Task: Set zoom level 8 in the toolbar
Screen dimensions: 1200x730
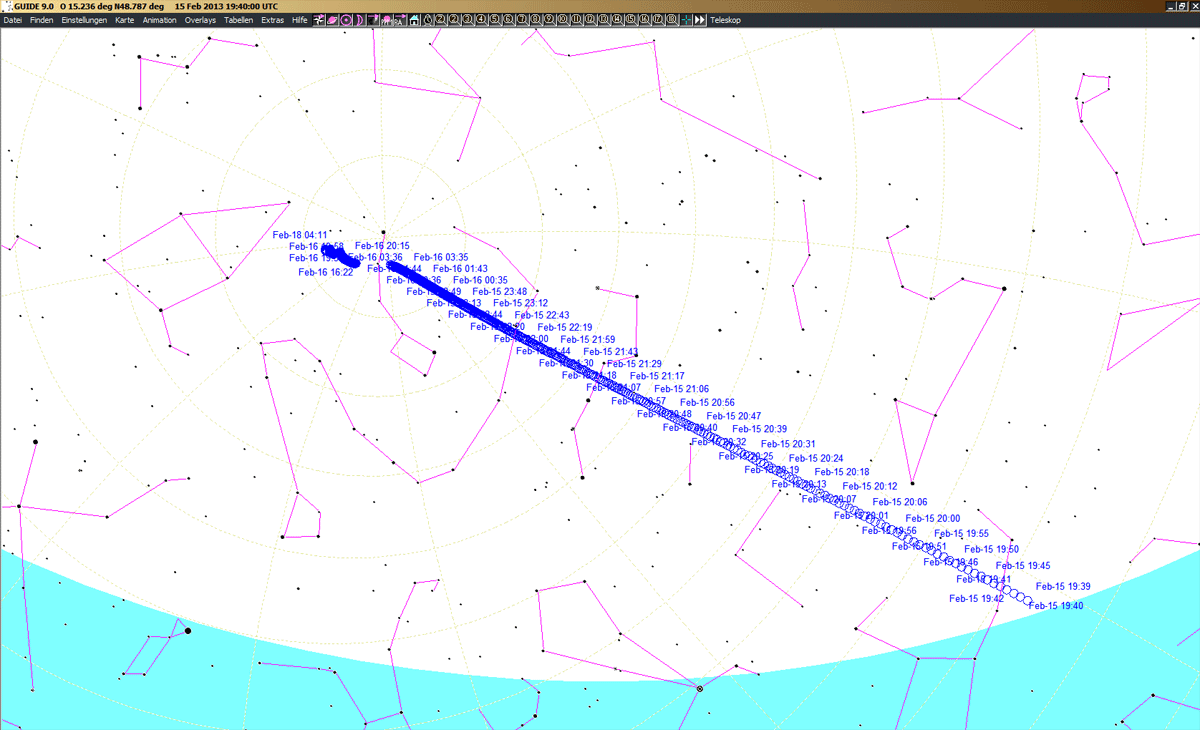Action: click(535, 20)
